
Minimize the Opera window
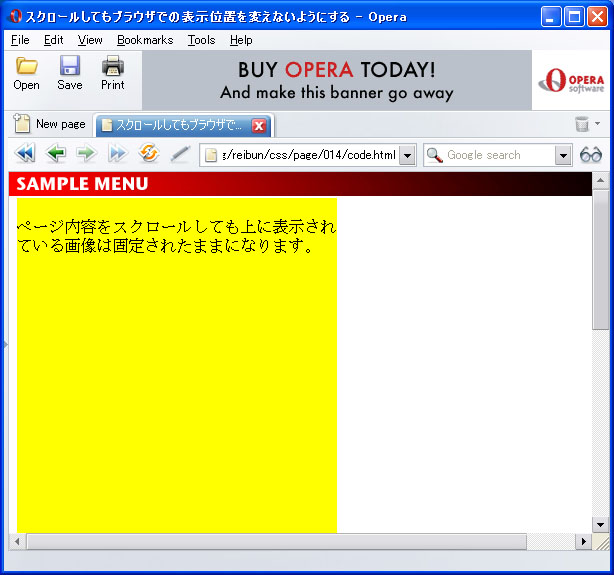(551, 17)
